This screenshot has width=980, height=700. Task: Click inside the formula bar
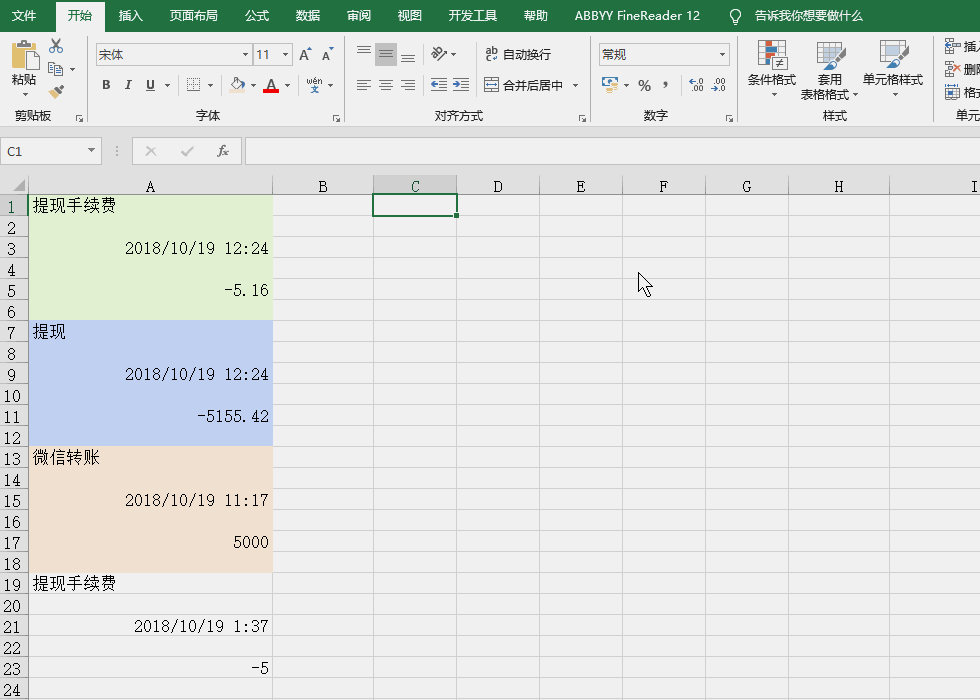click(x=612, y=151)
